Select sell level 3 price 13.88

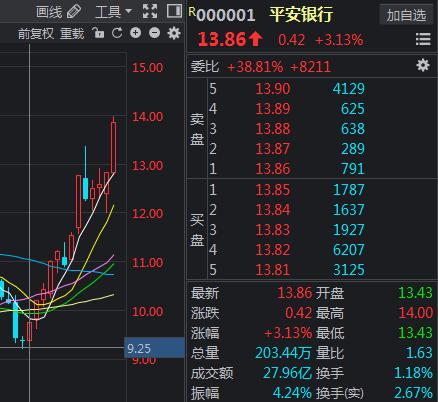(x=273, y=129)
